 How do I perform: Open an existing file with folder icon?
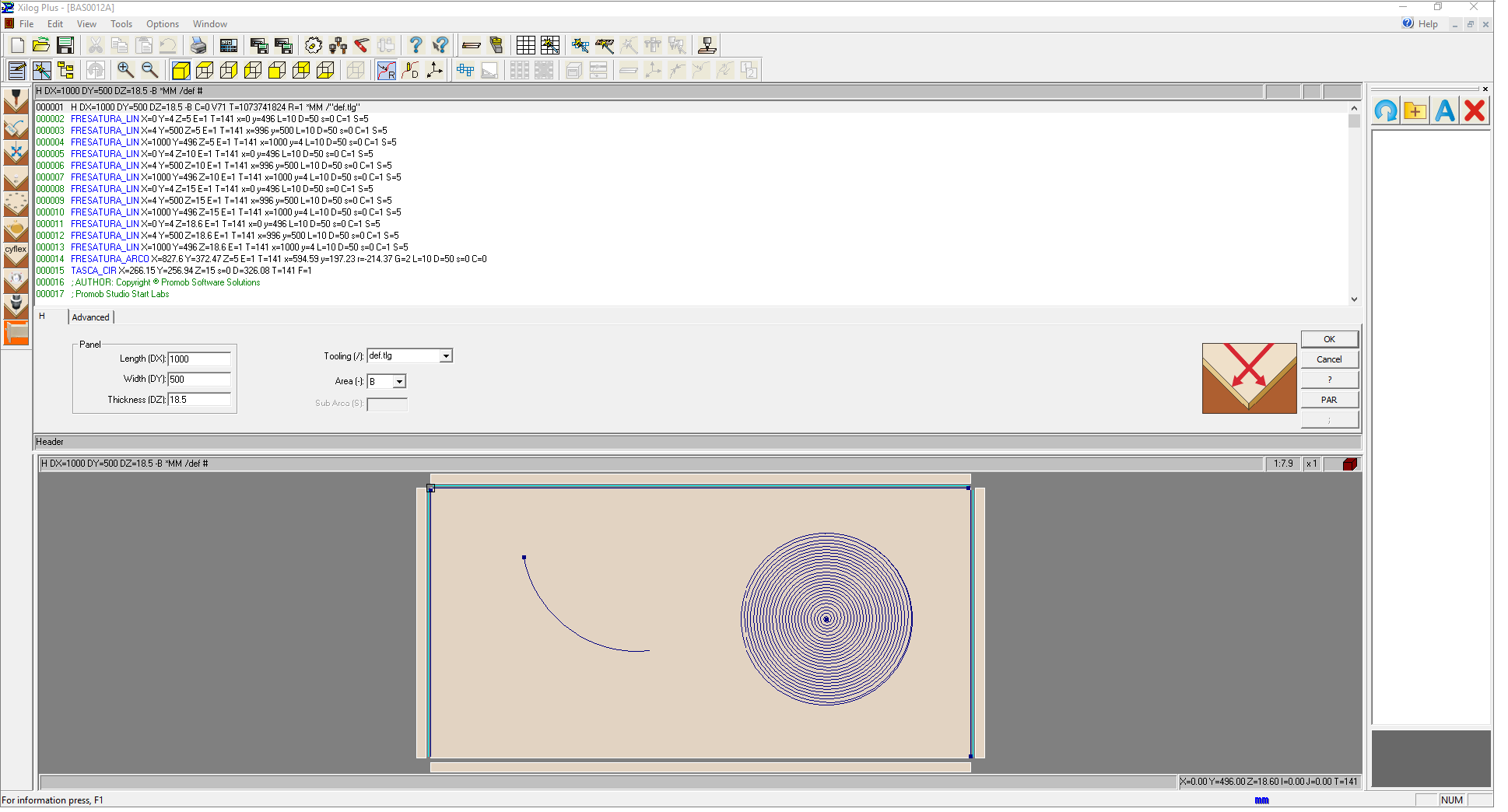point(41,45)
